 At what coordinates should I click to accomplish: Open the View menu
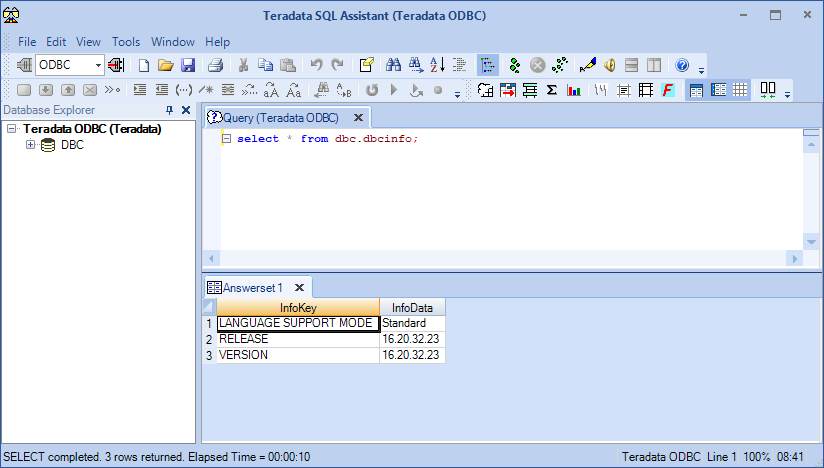[88, 41]
